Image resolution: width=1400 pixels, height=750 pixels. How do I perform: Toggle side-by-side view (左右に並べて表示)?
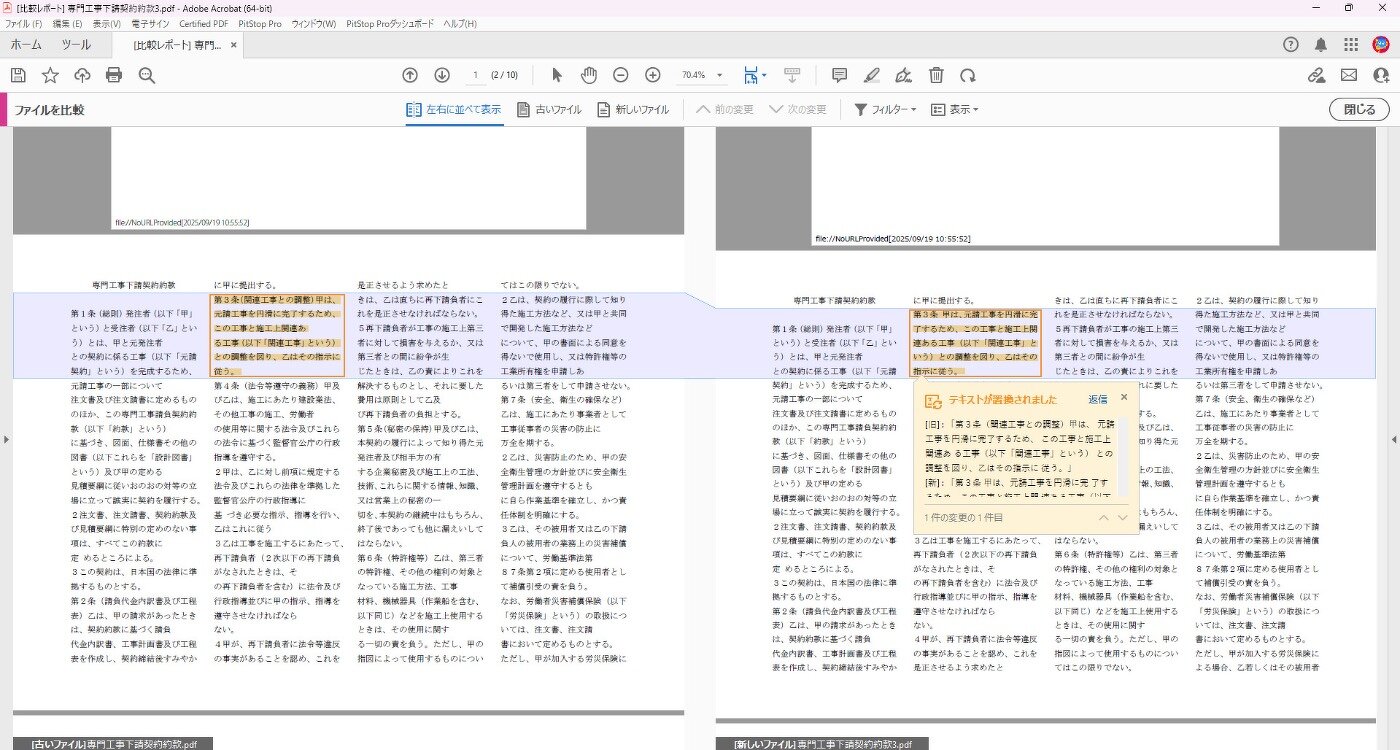pos(453,110)
